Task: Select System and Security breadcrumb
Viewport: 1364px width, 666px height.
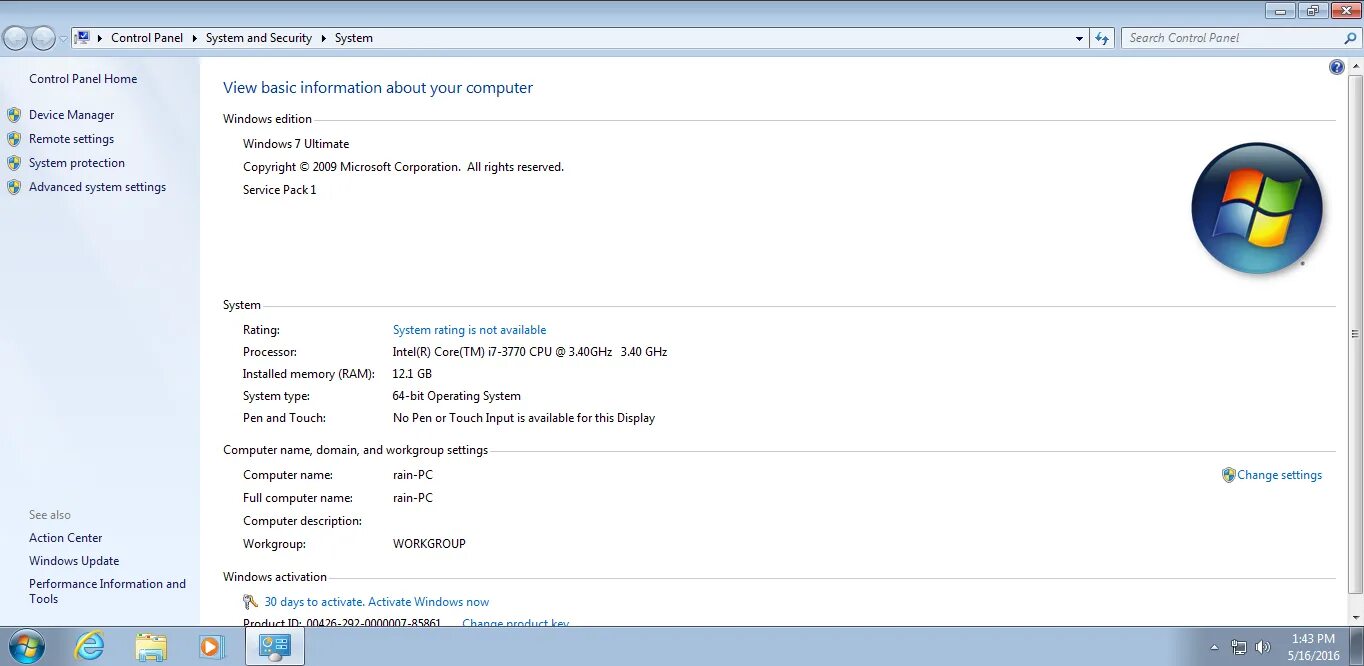Action: pos(259,38)
